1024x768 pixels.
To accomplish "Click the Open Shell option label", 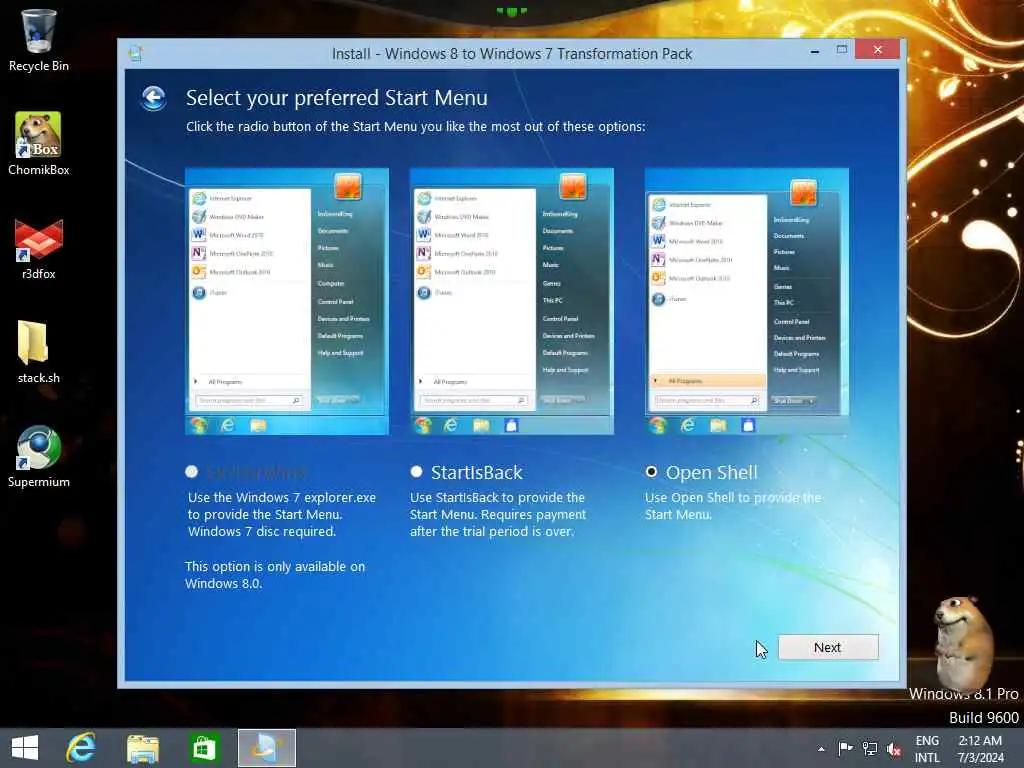I will click(x=712, y=472).
